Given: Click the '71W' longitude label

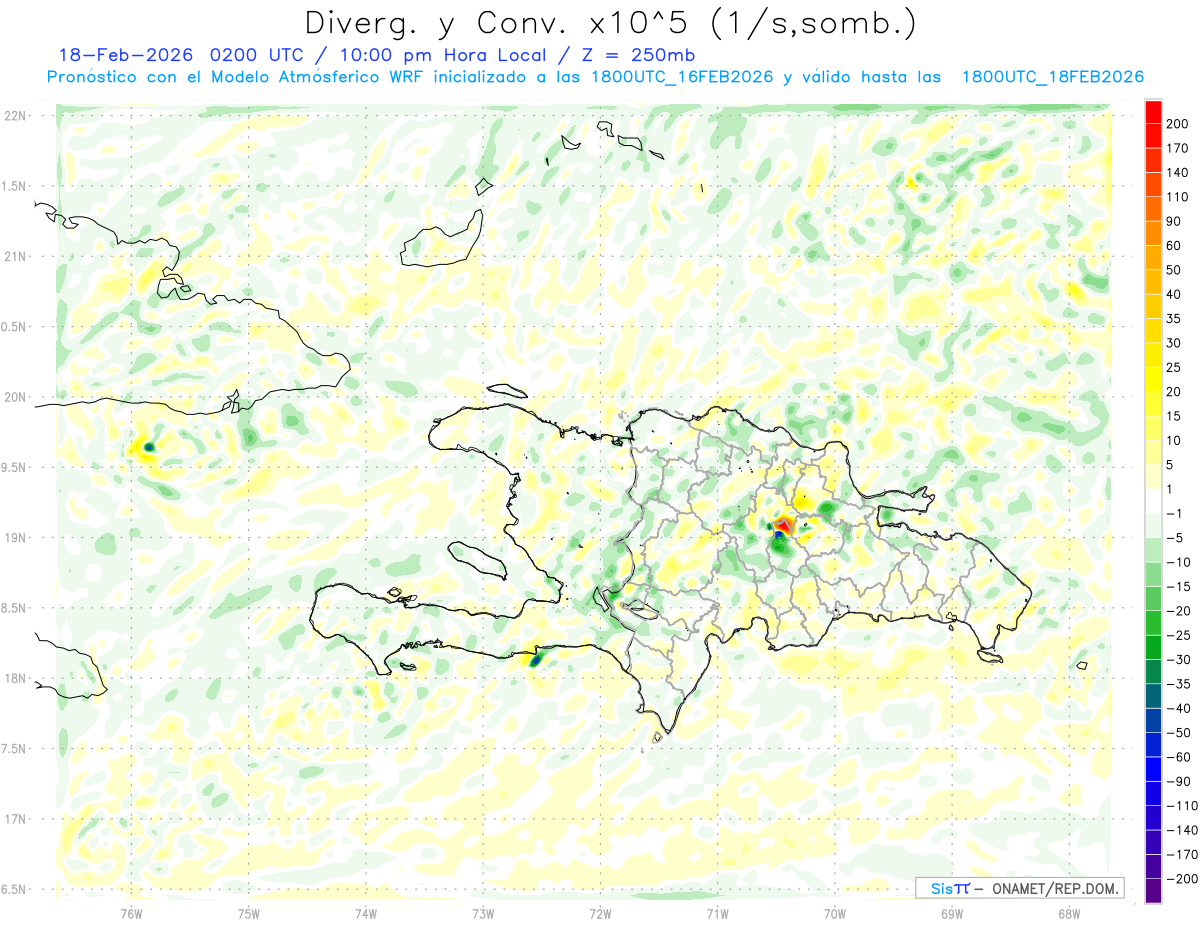Looking at the screenshot, I should coord(717,913).
